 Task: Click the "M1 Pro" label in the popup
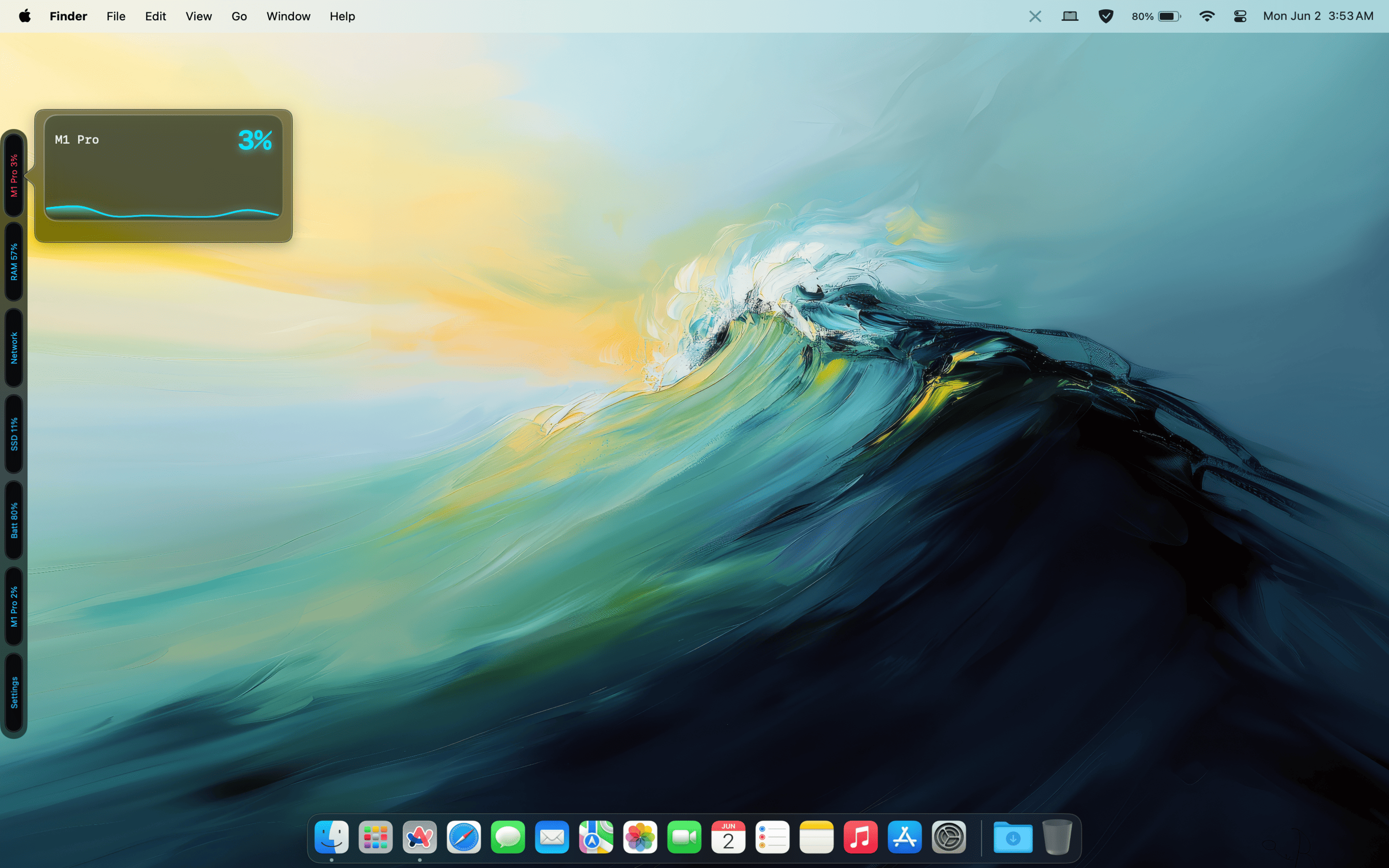[77, 139]
